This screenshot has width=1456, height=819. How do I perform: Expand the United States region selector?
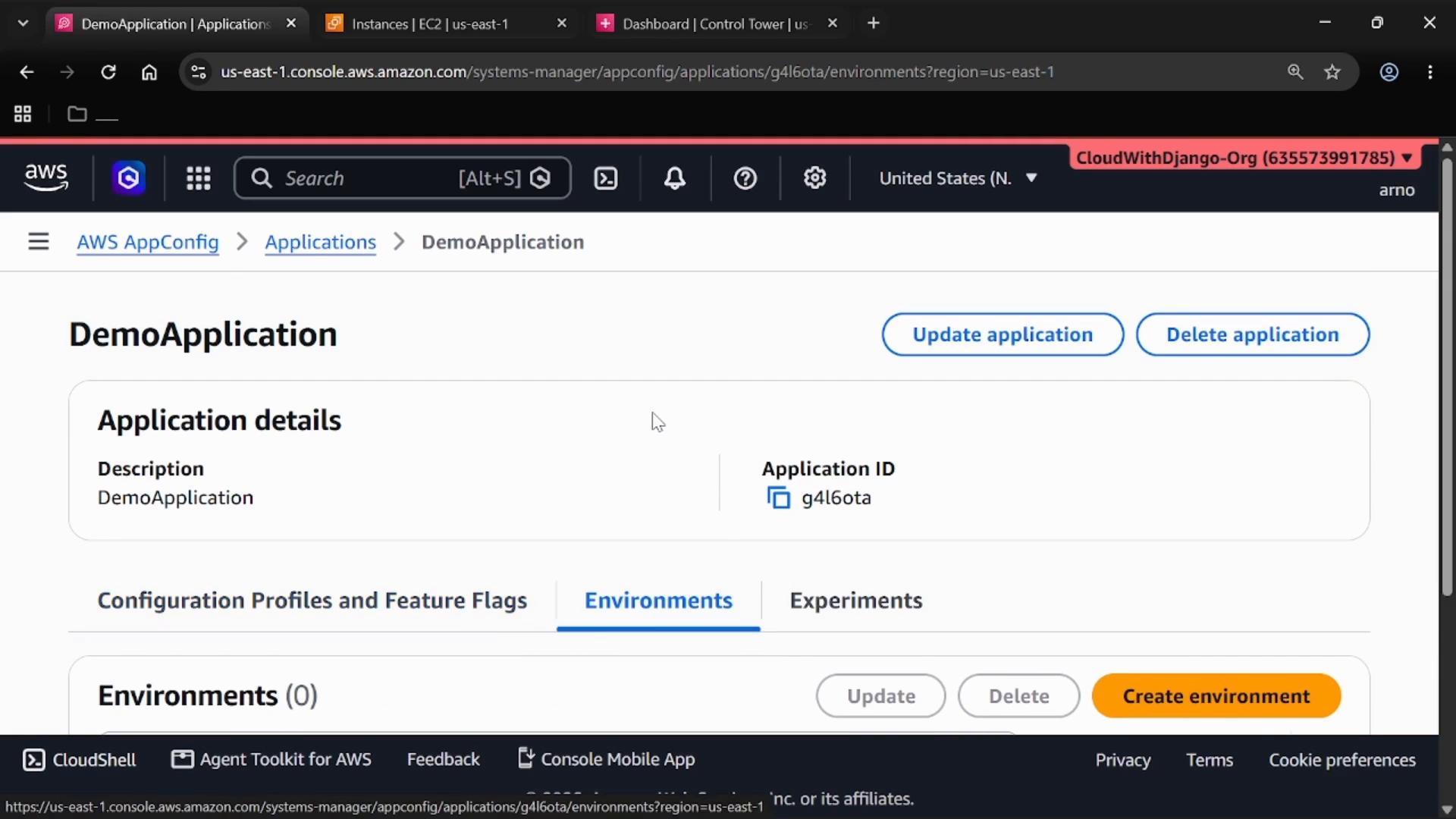958,178
